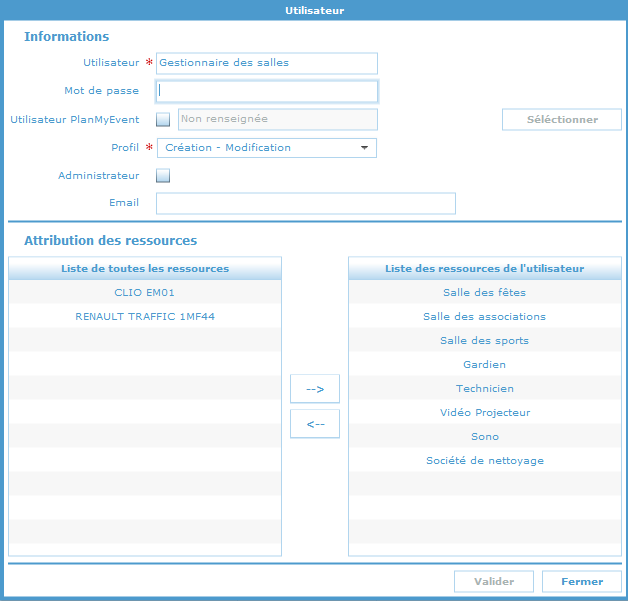This screenshot has height=601, width=628.
Task: Select RENAULT TRAFFIC 1MF44 resource
Action: pyautogui.click(x=145, y=316)
